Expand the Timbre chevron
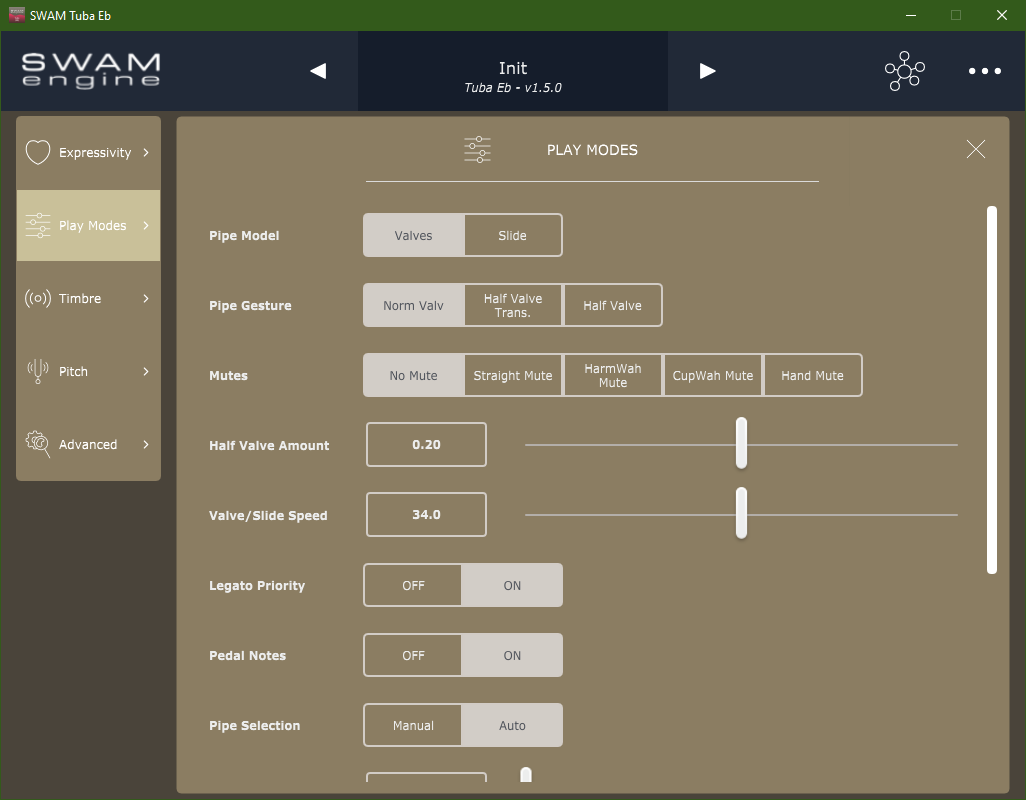1026x800 pixels. [146, 298]
